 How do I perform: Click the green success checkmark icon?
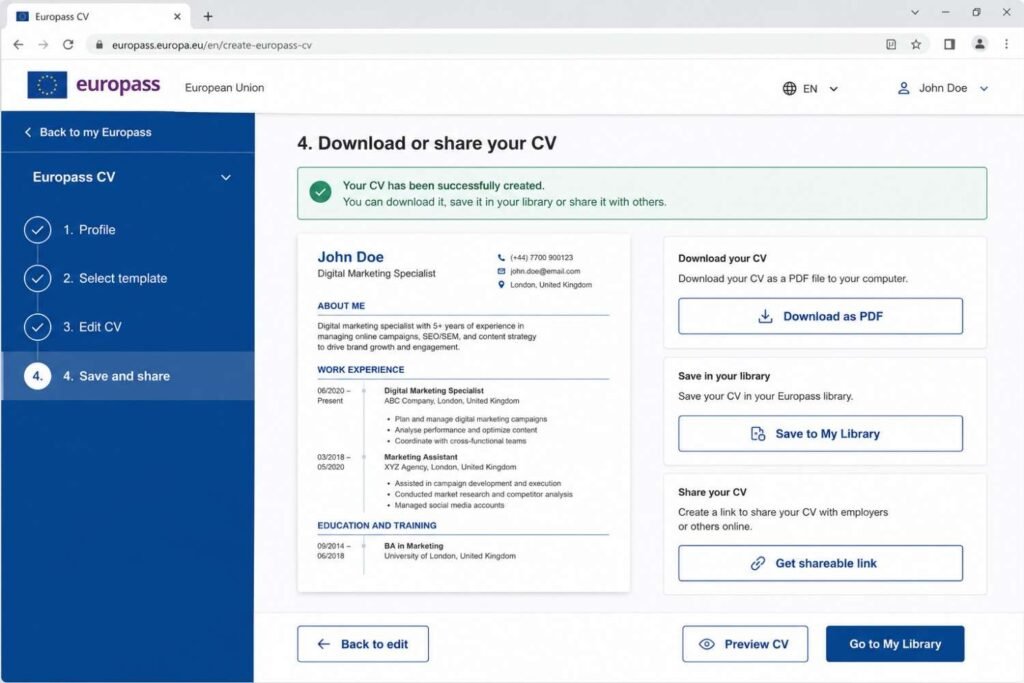pos(320,192)
